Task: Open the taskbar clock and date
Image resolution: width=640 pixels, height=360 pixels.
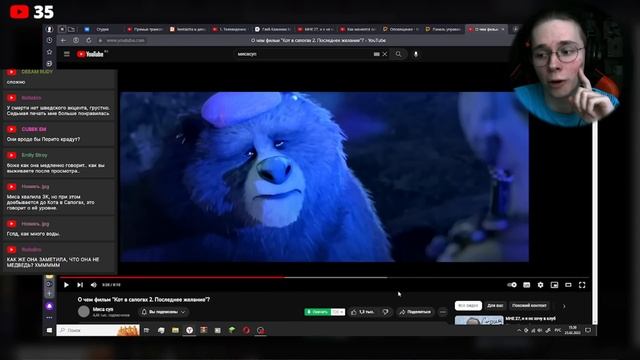Action: coord(573,330)
